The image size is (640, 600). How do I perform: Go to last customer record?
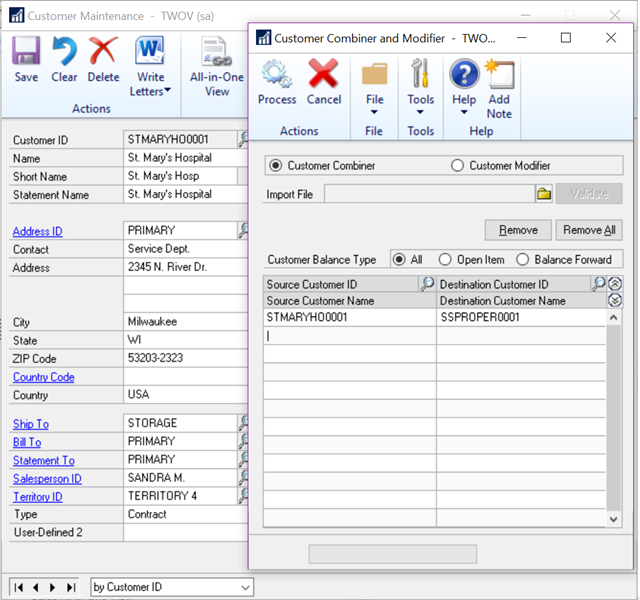pyautogui.click(x=71, y=587)
